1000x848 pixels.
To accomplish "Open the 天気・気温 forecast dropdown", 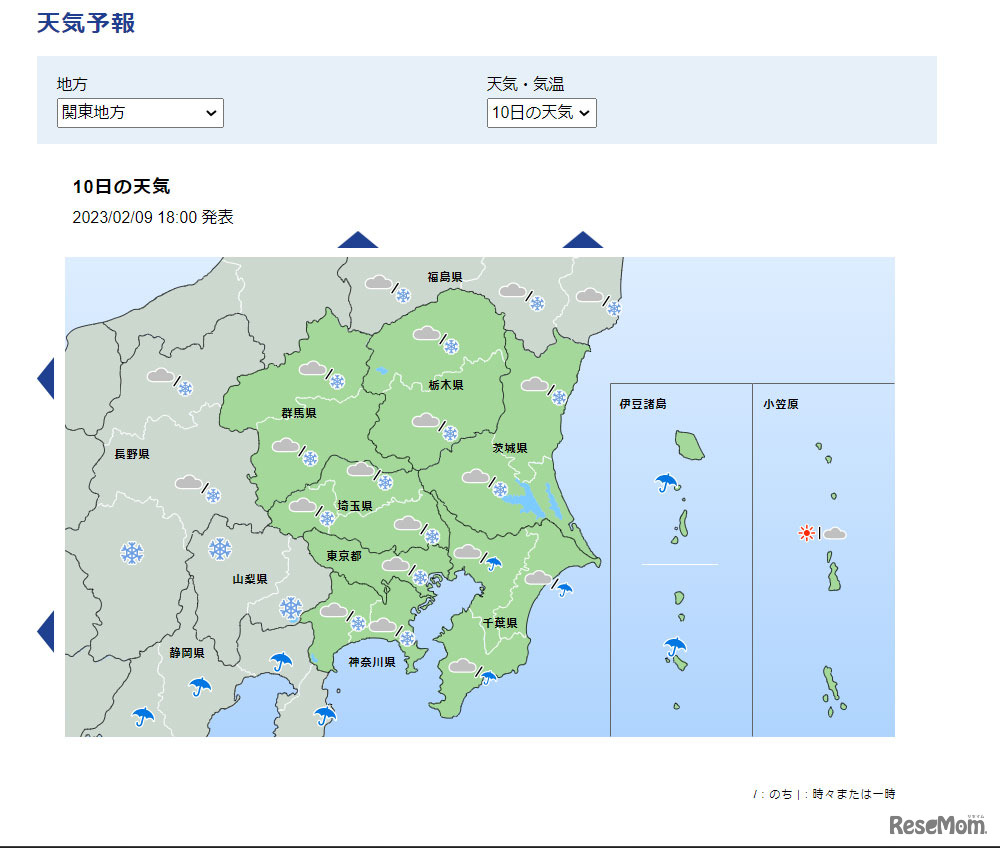I will 541,113.
